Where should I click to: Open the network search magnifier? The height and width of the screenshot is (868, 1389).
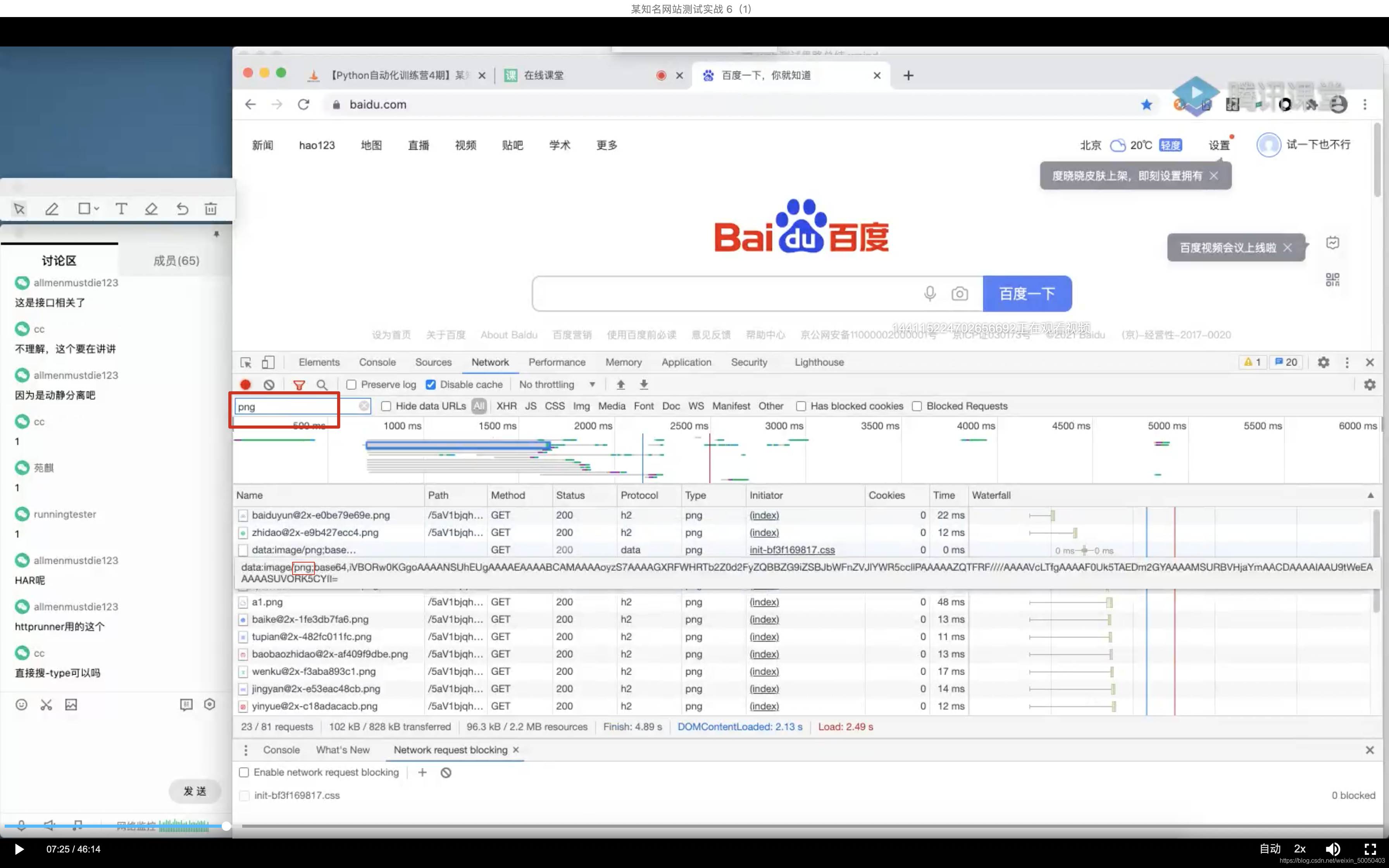point(322,385)
